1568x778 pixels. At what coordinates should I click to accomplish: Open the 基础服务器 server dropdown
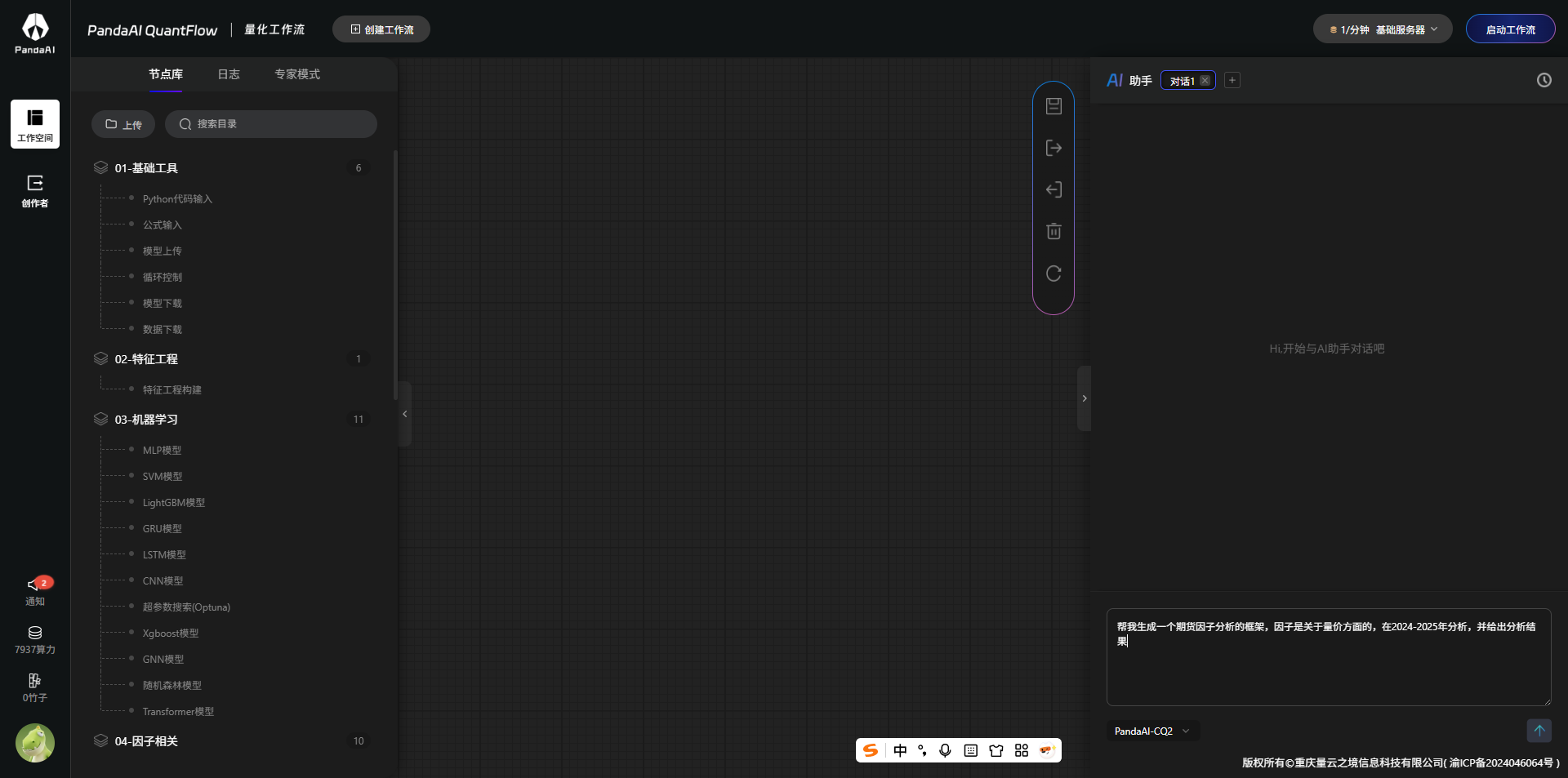[x=1383, y=29]
